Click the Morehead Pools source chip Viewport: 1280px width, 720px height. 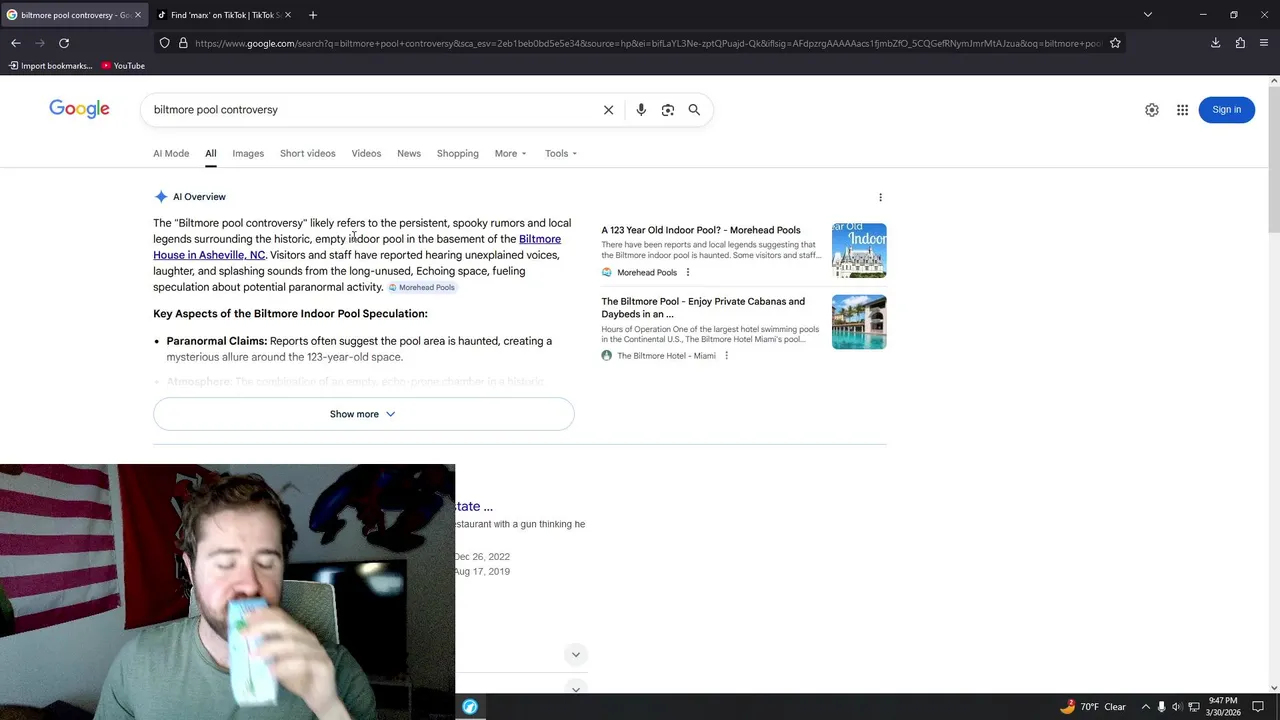[422, 287]
